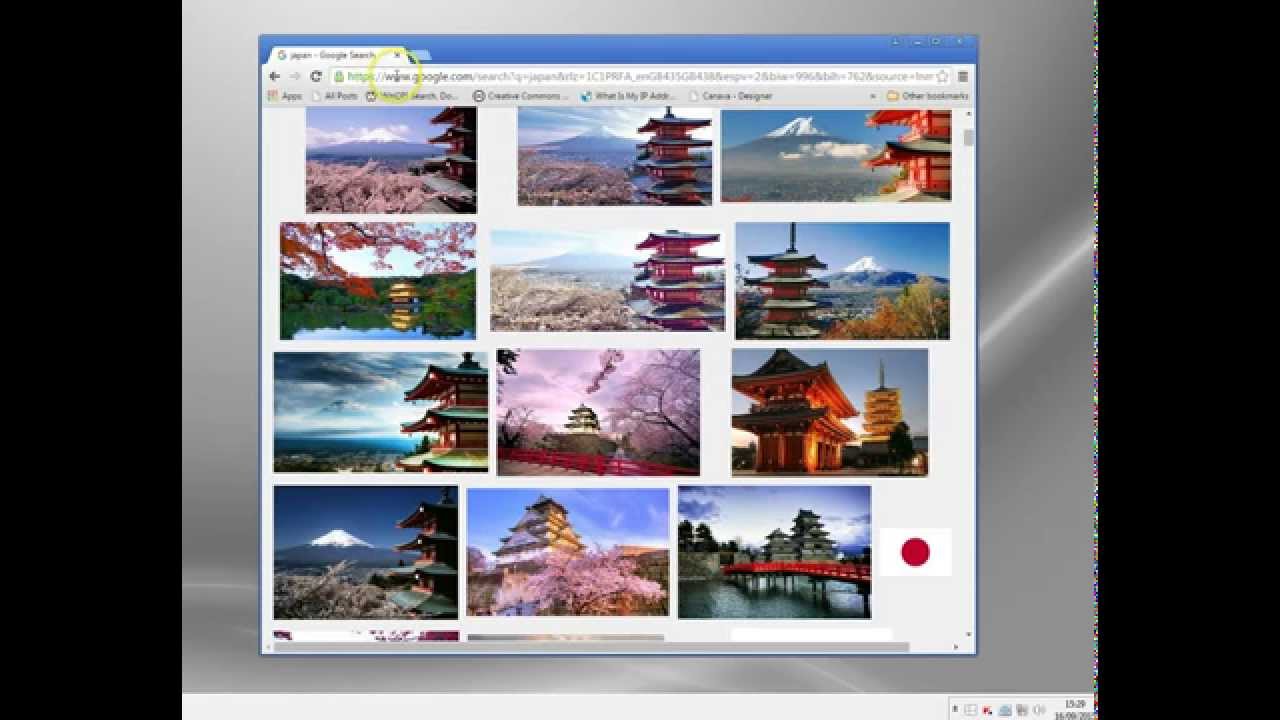Open the image with pagoda left of Fuji
Viewport: 1280px width, 720px height.
click(842, 281)
